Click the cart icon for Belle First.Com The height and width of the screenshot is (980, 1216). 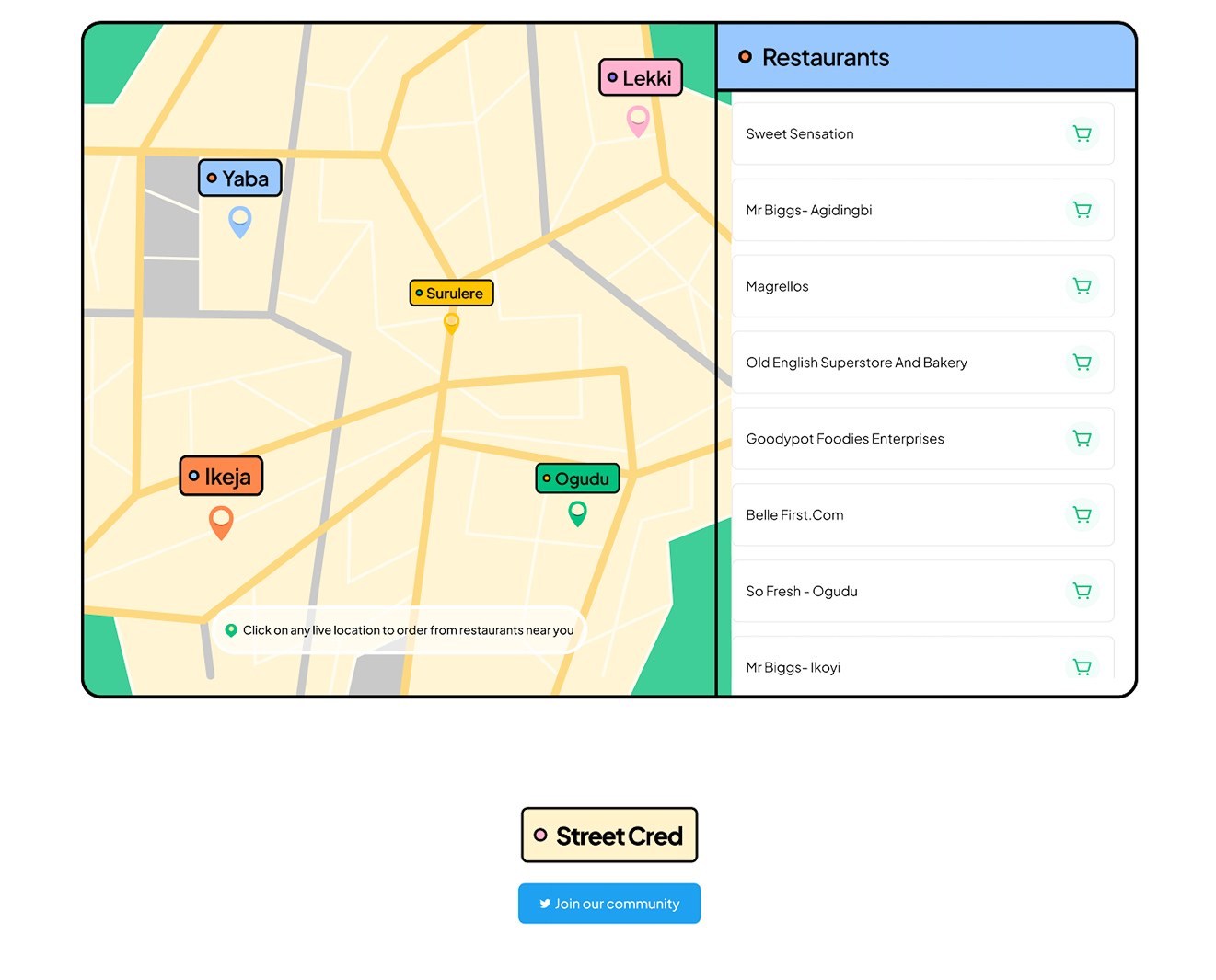click(x=1082, y=516)
